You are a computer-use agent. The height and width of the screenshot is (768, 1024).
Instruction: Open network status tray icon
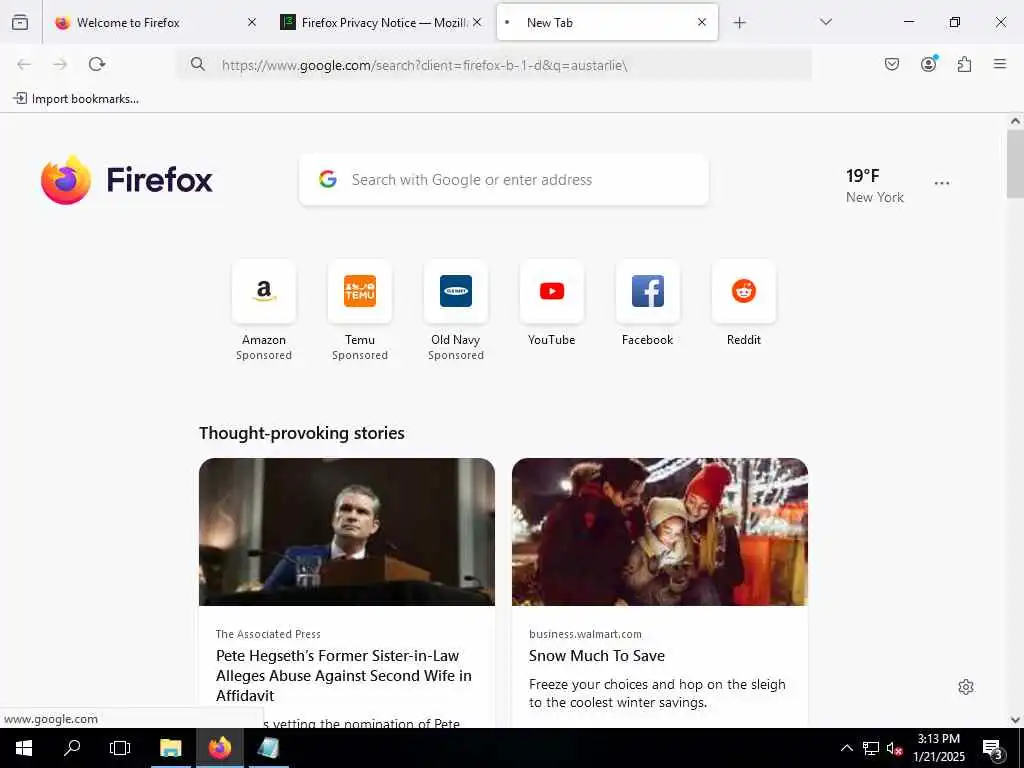[871, 748]
